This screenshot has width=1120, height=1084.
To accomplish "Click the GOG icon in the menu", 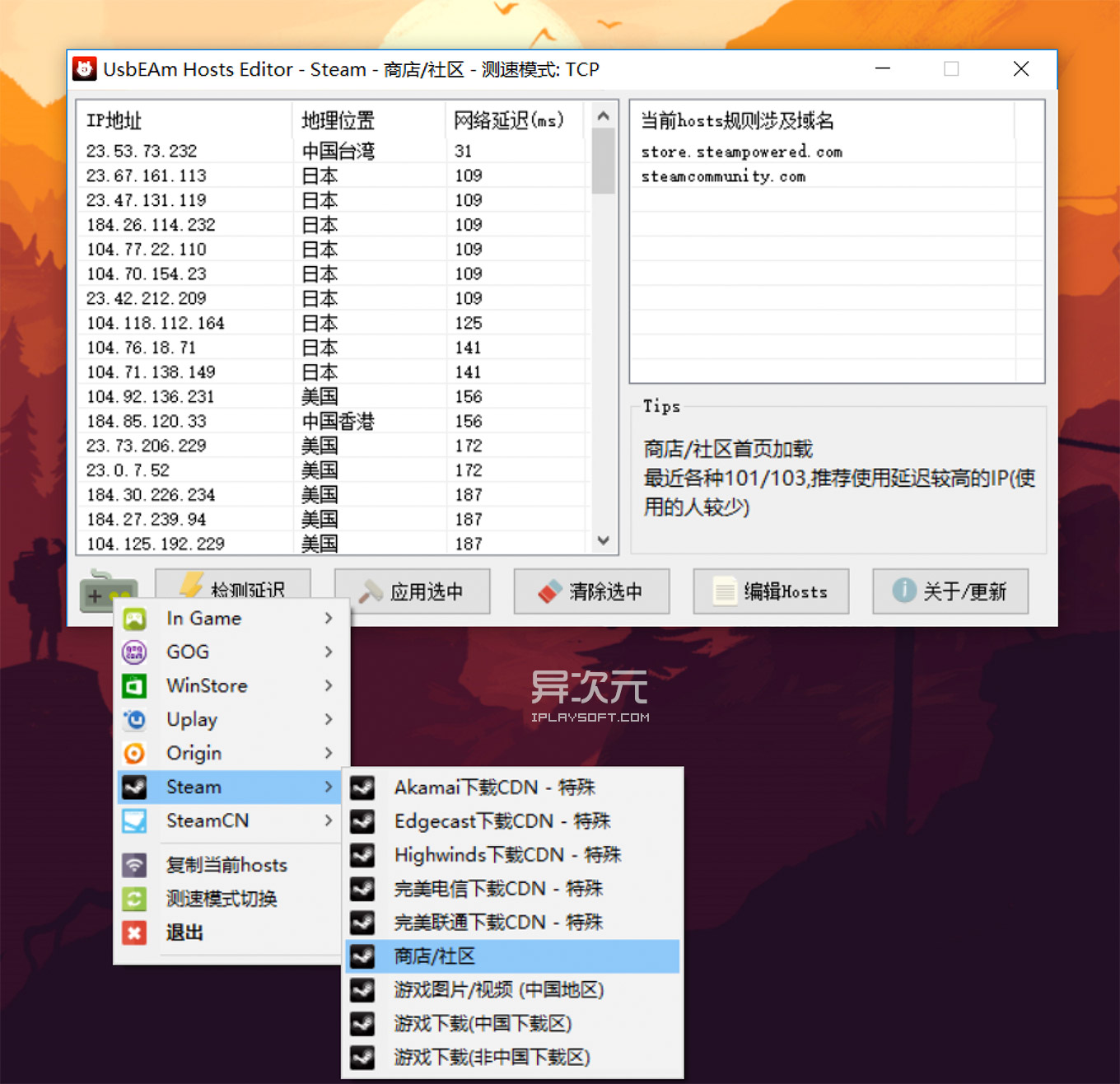I will 135,652.
